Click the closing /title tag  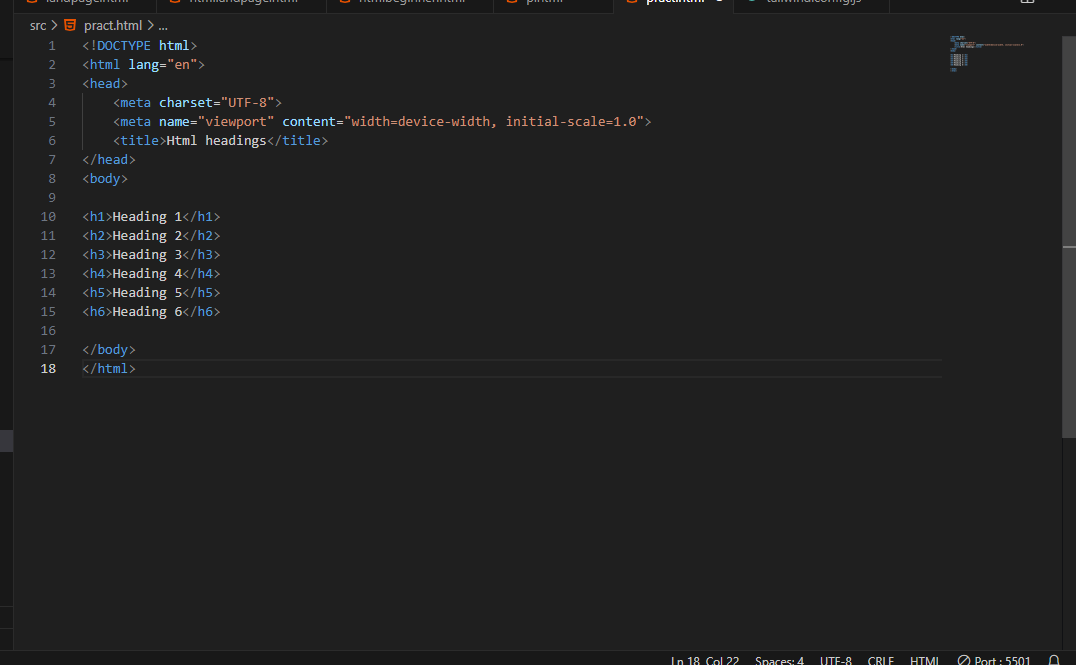(297, 141)
